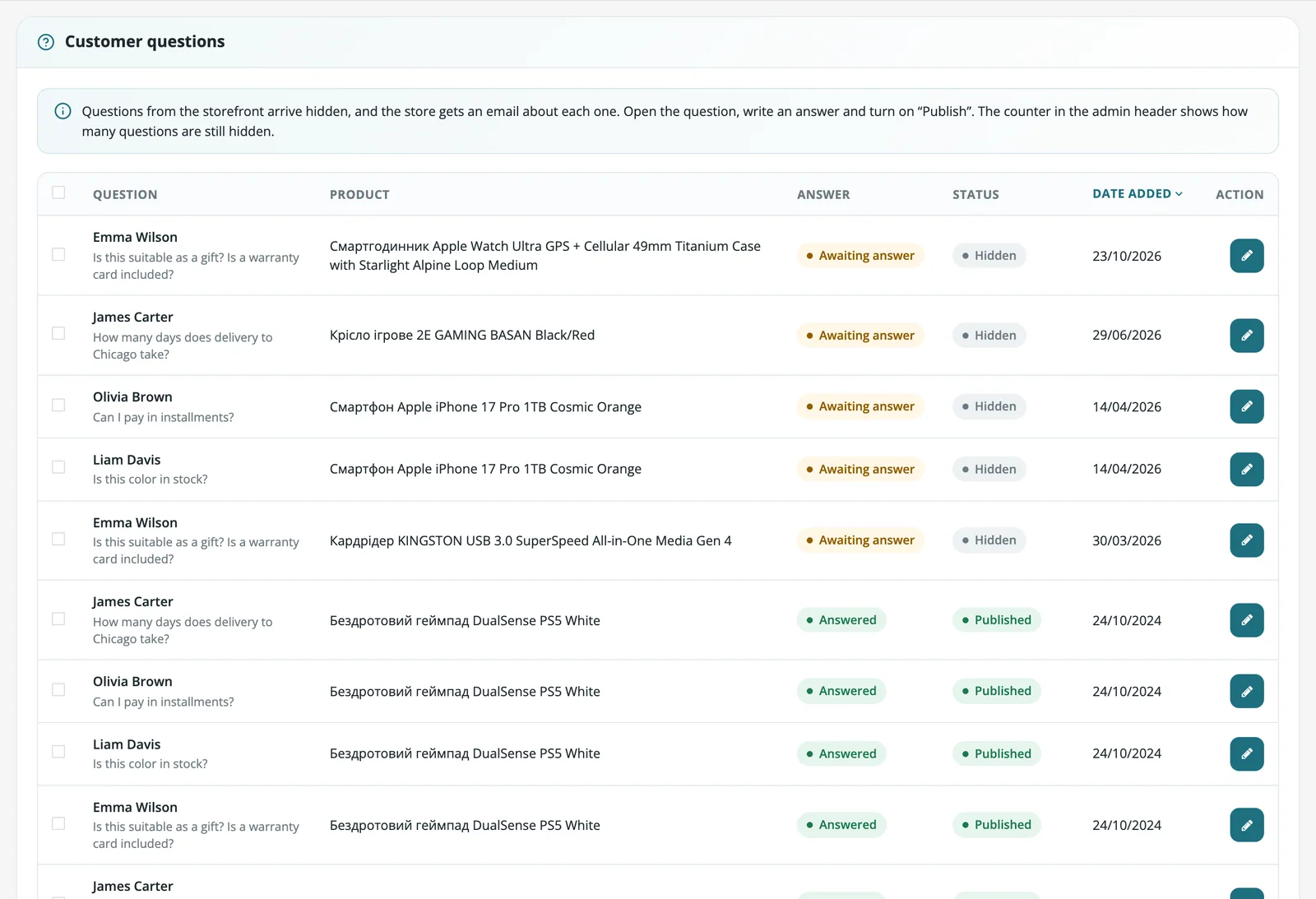This screenshot has height=899, width=1316.
Task: Click product Крісло ігрове 2E GAMING BASAN Black/Red
Action: coord(462,336)
